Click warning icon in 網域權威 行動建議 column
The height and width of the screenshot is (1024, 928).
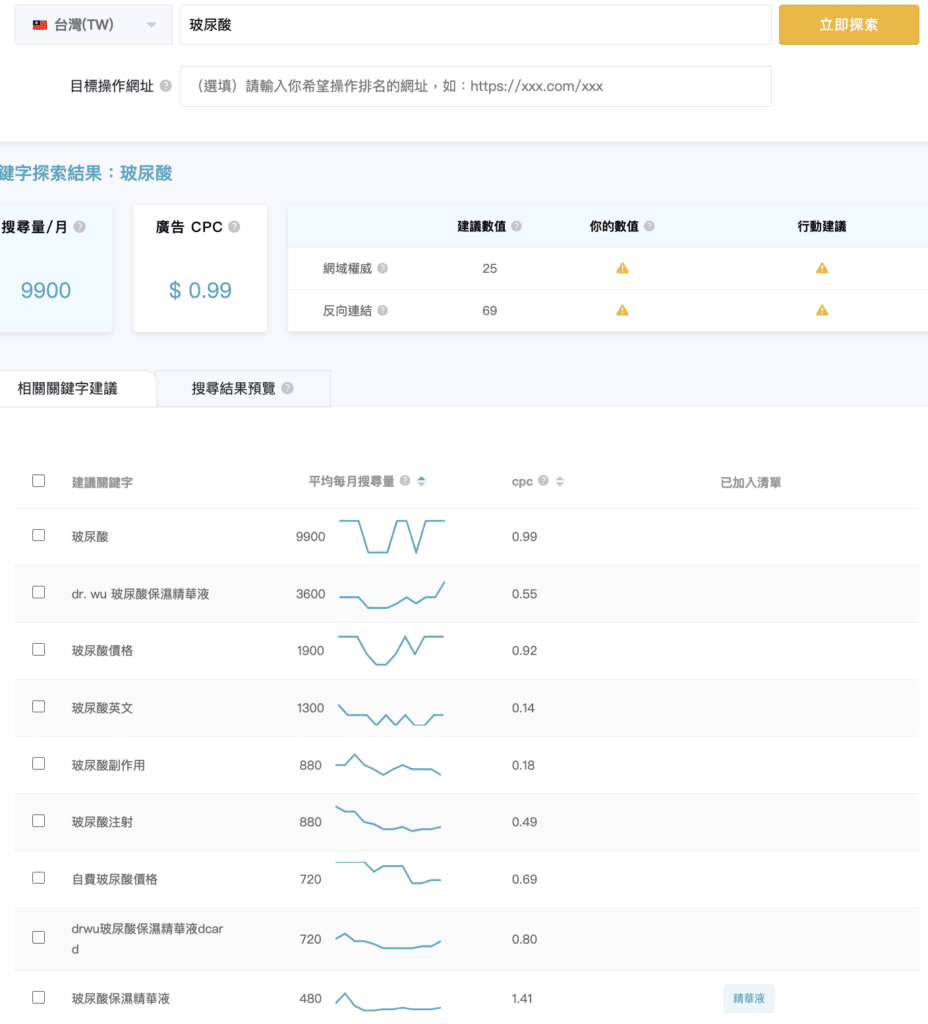pyautogui.click(x=821, y=268)
